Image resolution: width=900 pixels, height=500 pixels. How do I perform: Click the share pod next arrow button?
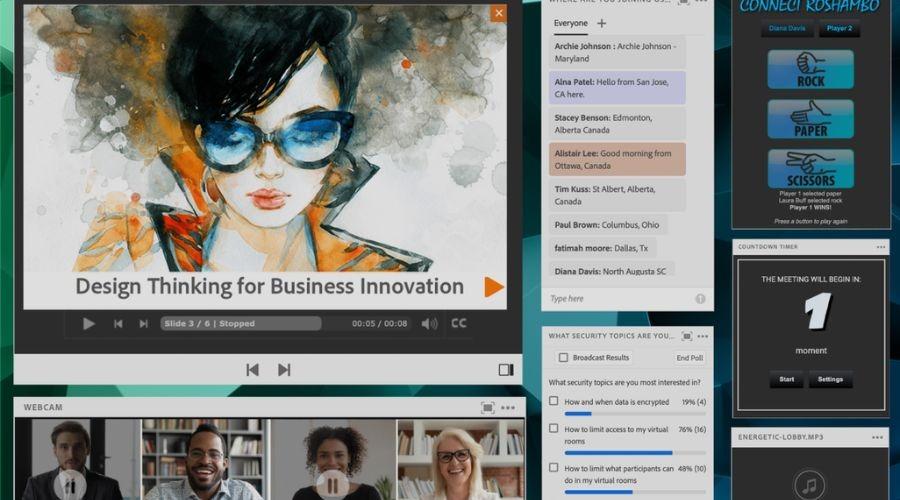pyautogui.click(x=284, y=370)
